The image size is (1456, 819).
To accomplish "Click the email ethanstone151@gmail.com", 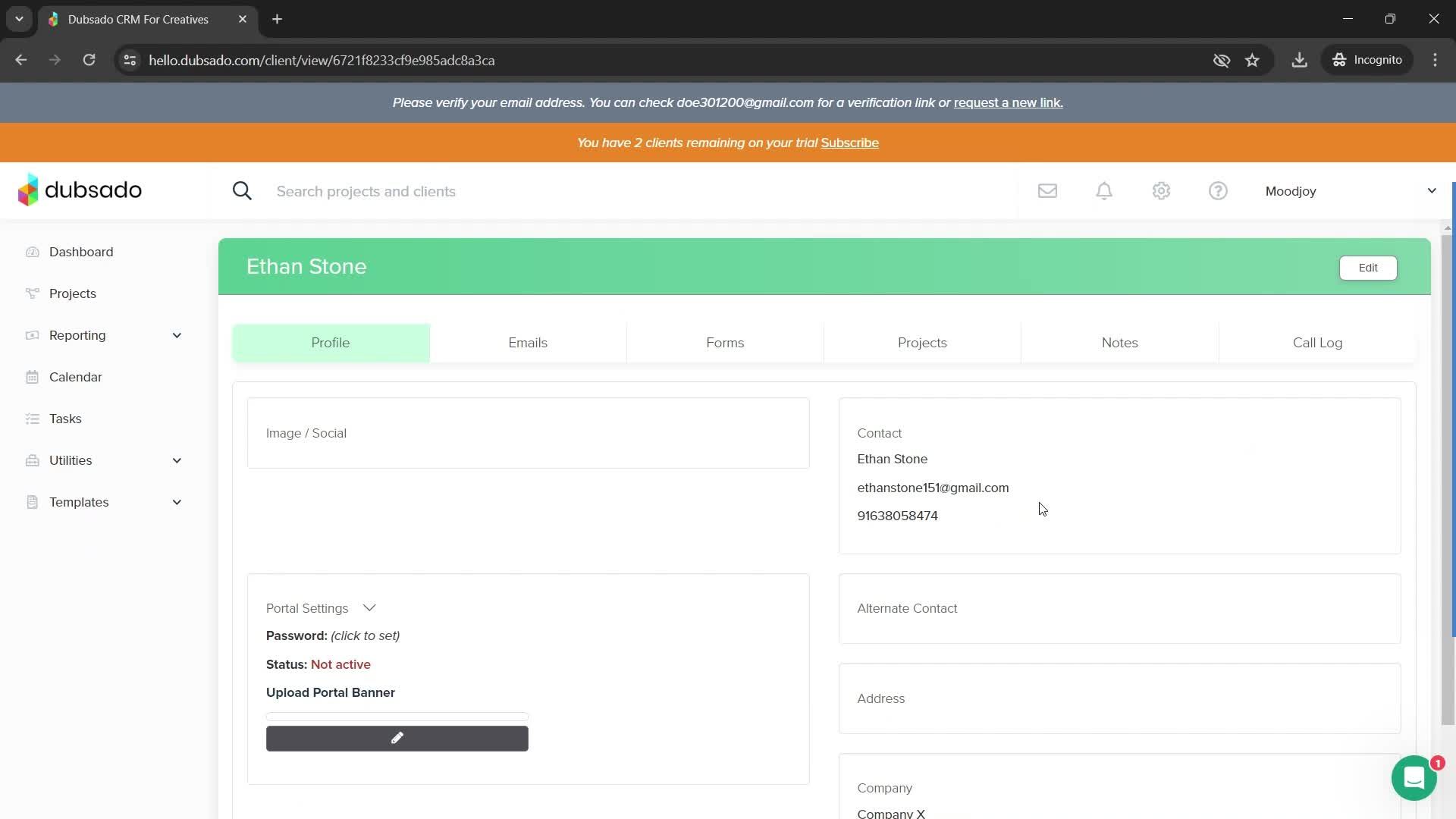I will [933, 488].
